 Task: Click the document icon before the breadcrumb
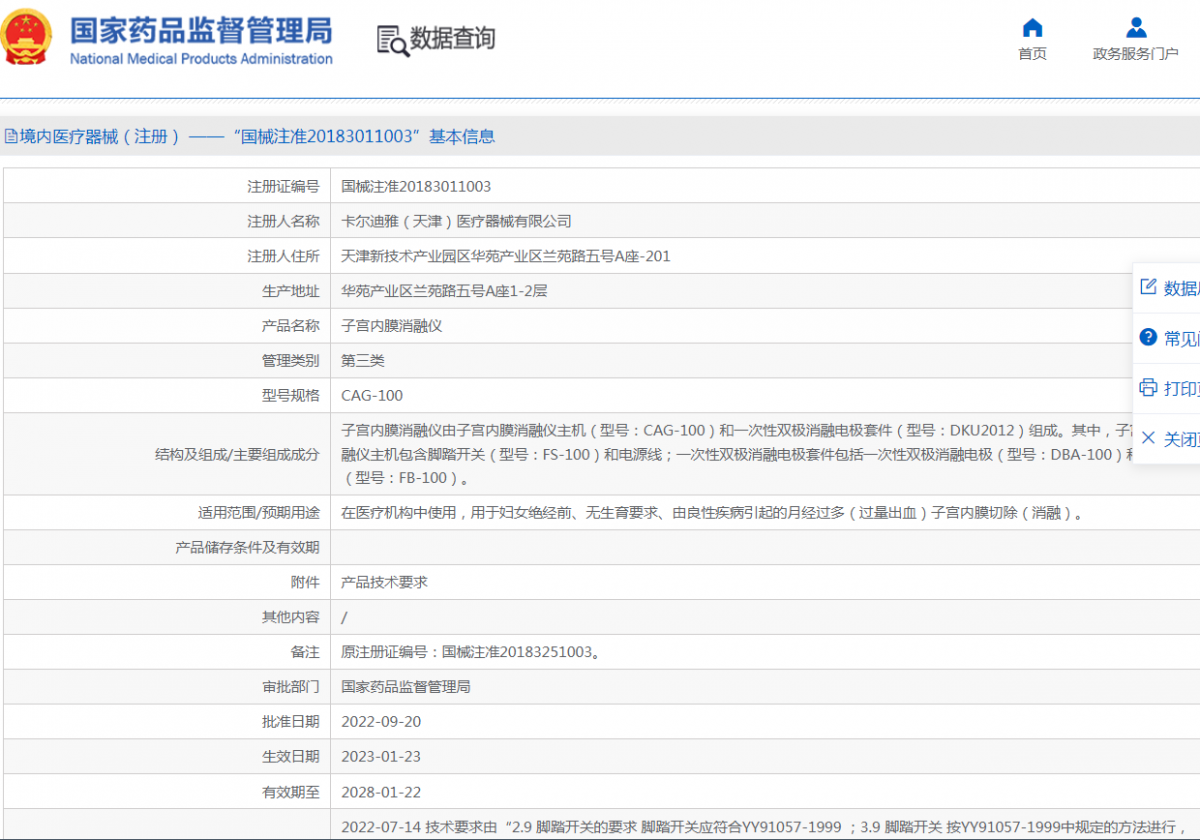[10, 135]
